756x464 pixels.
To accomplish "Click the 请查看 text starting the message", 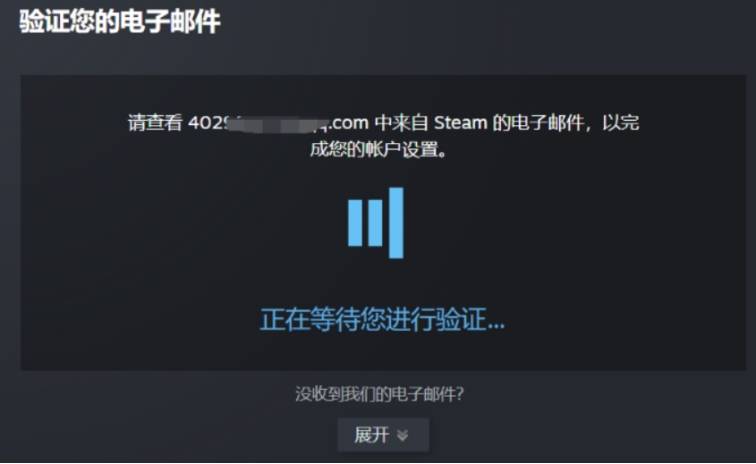I will pos(155,123).
